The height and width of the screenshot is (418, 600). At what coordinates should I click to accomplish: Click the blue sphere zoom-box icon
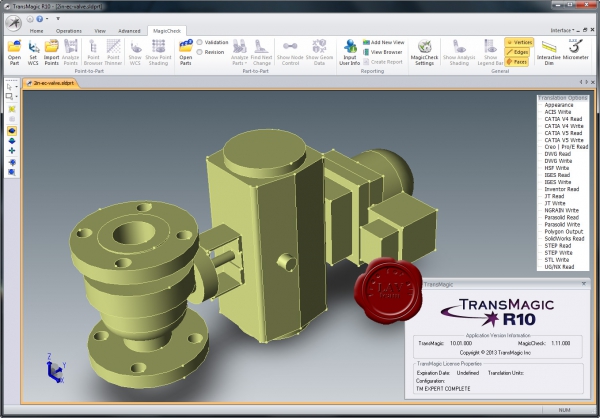pos(12,172)
